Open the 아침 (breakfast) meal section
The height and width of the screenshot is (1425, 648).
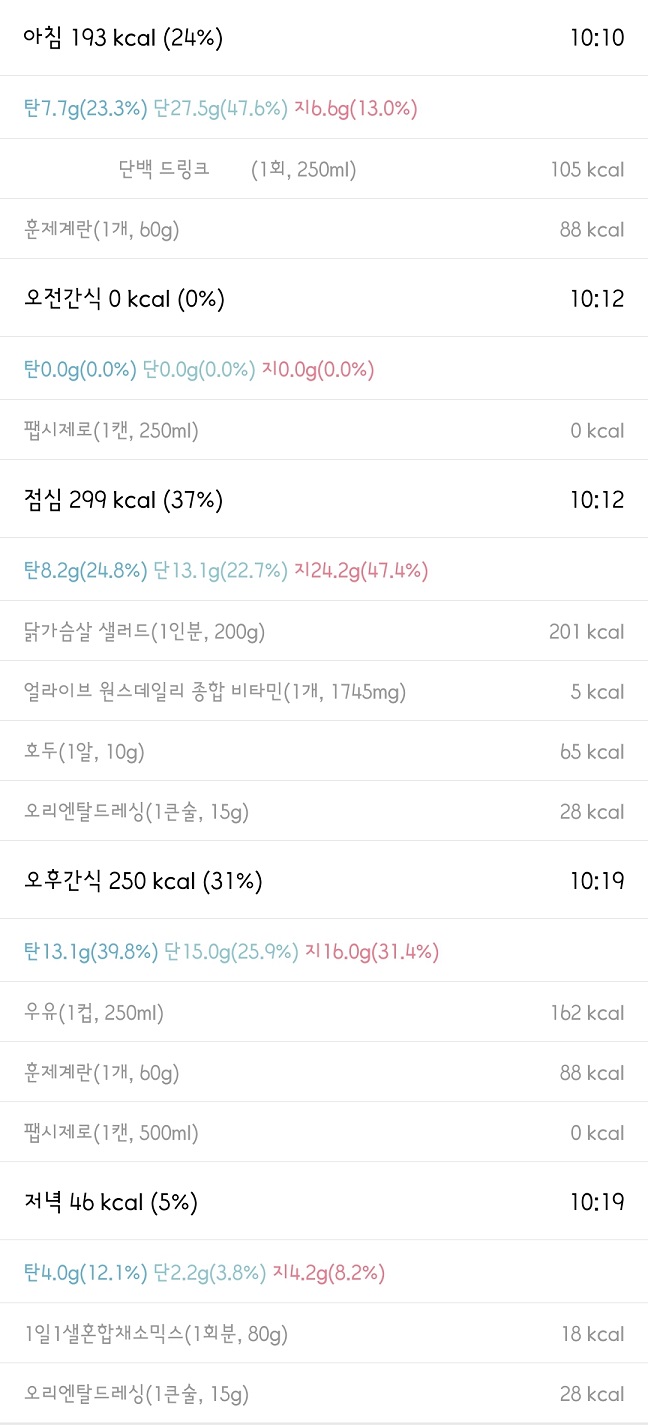tap(120, 39)
